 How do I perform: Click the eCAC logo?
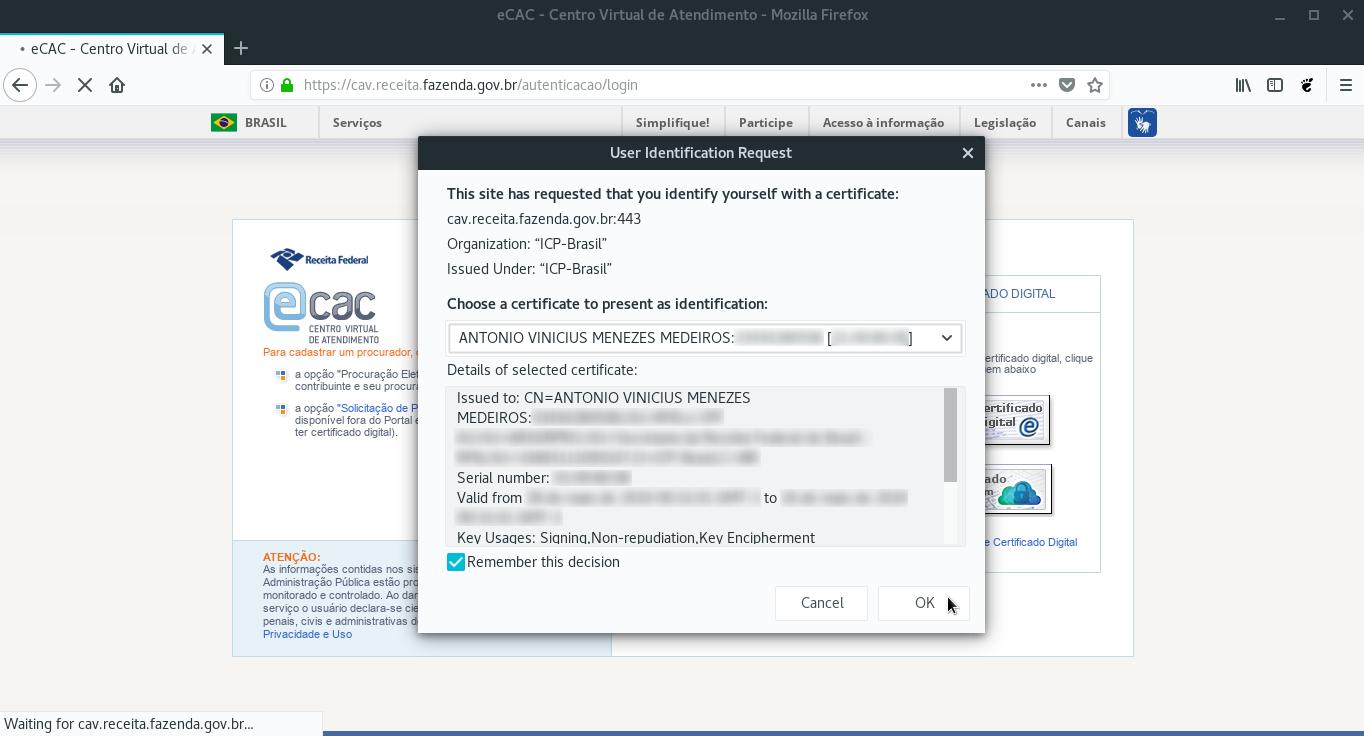coord(321,313)
